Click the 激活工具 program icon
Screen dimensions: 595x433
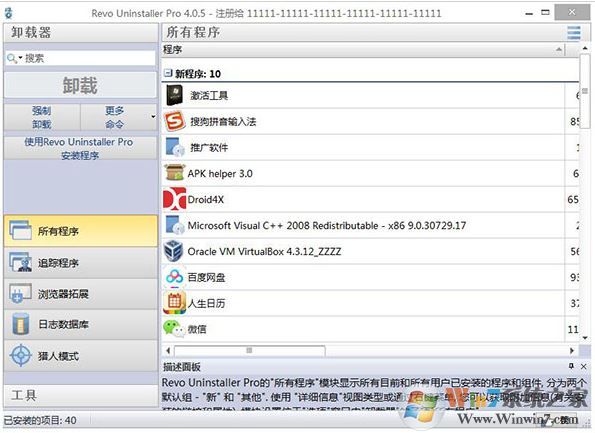(175, 95)
